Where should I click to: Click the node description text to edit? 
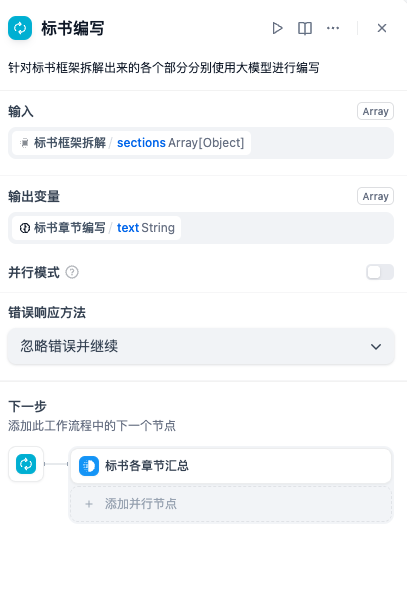[163, 68]
